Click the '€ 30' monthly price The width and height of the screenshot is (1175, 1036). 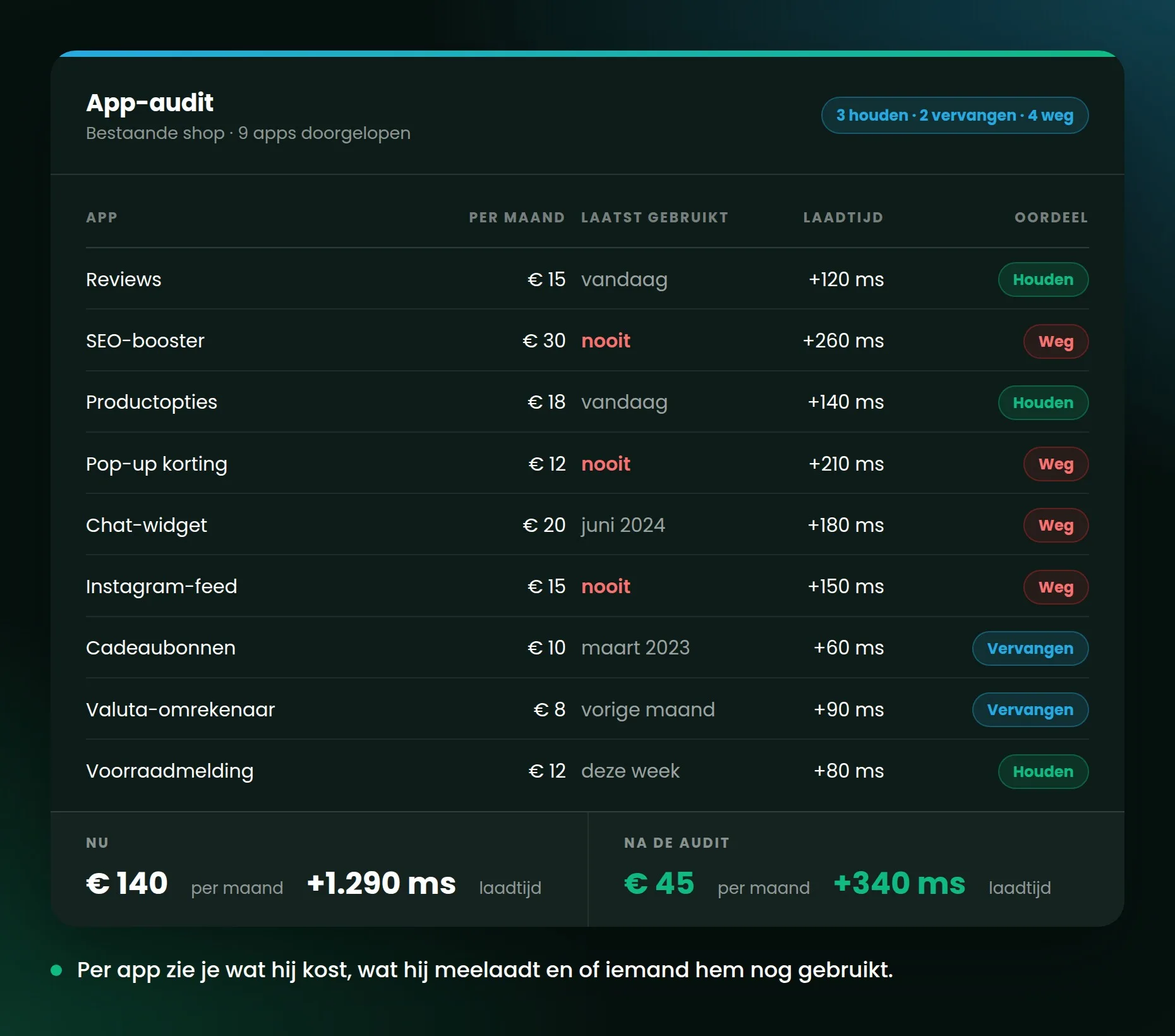[x=544, y=340]
